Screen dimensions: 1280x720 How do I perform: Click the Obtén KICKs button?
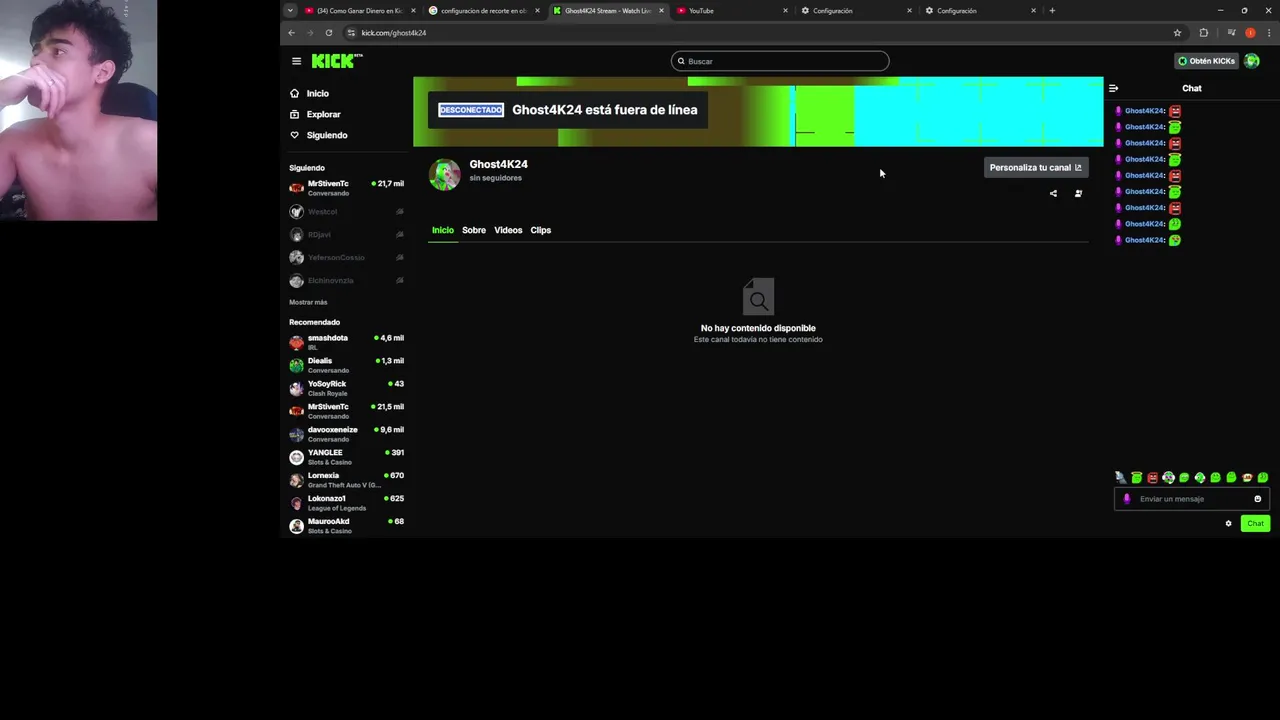tap(1206, 61)
